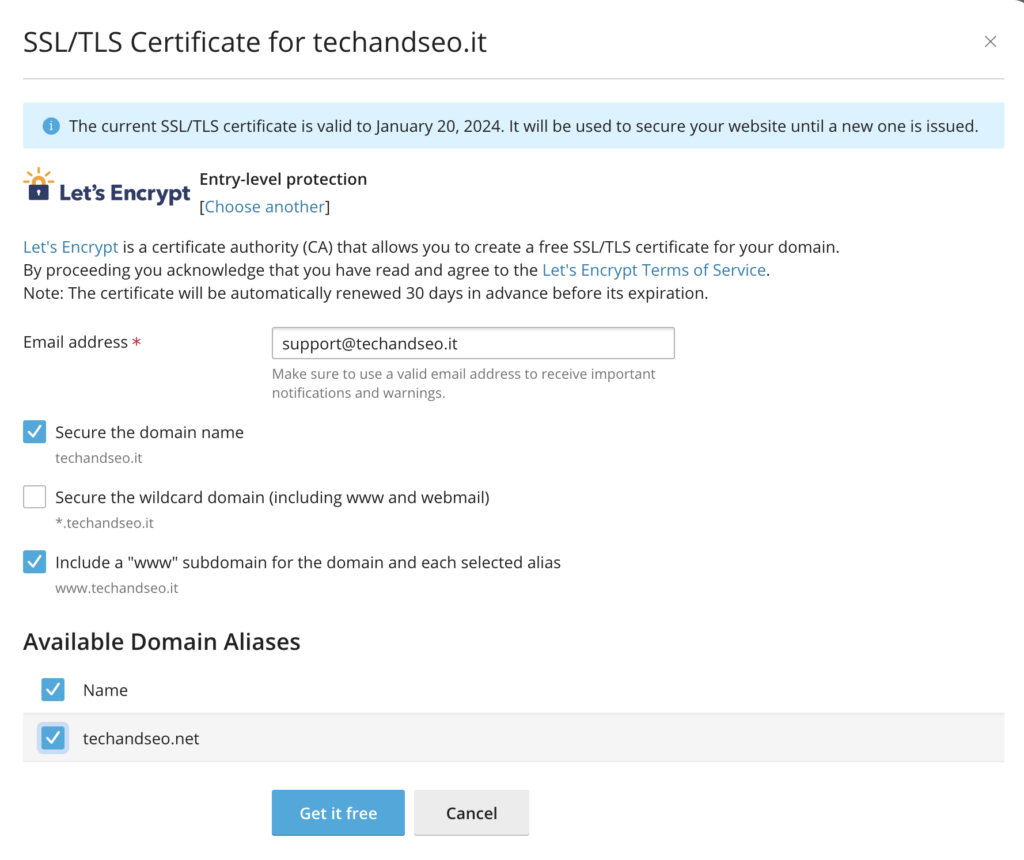Close the SSL/TLS Certificate dialog
This screenshot has height=860, width=1024.
(x=990, y=42)
